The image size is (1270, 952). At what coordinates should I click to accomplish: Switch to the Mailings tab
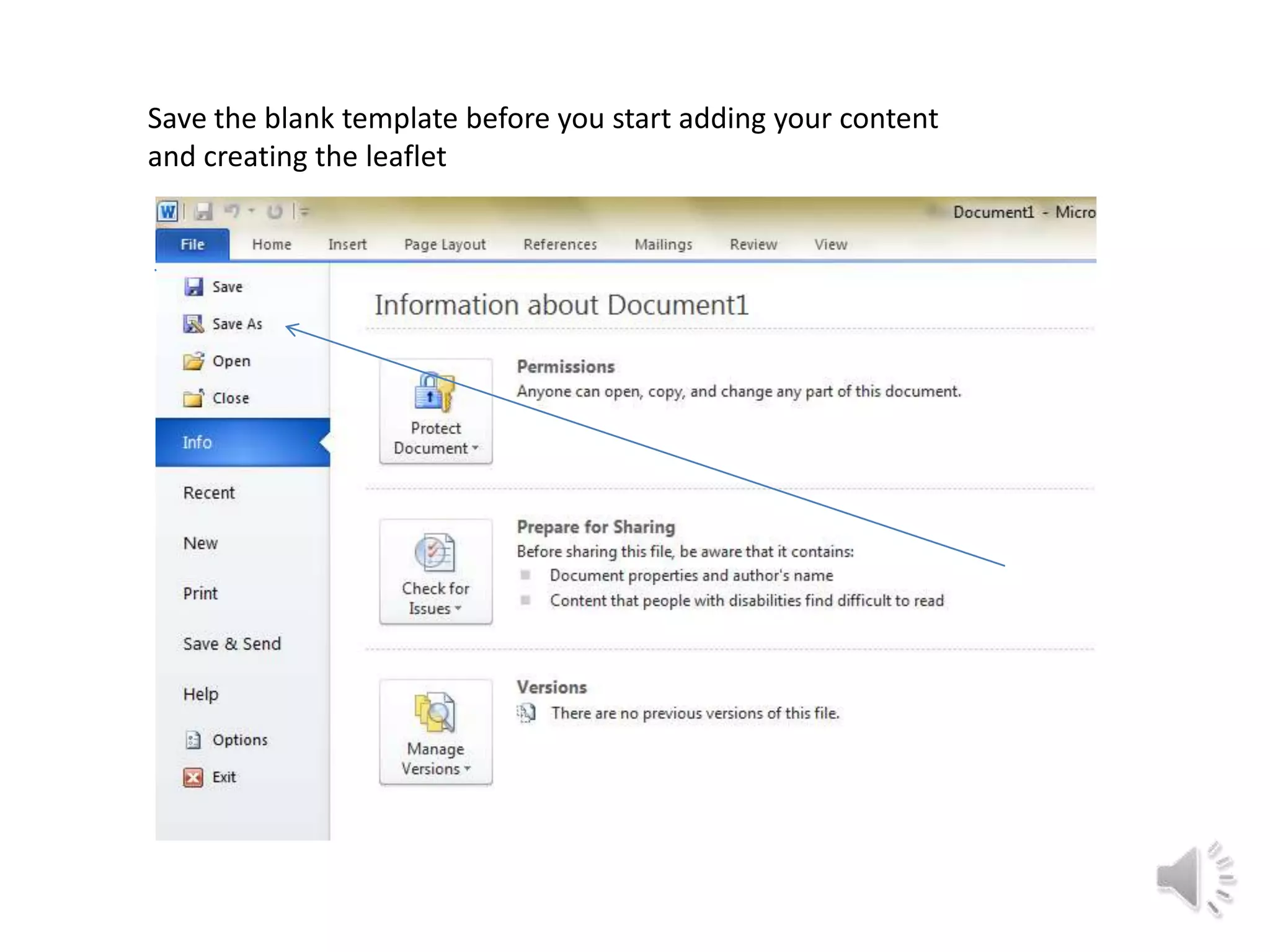(664, 245)
